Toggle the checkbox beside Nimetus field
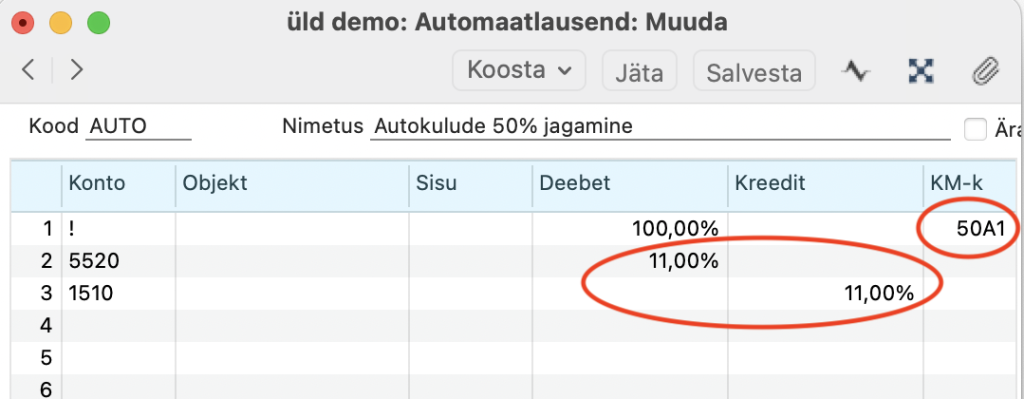The image size is (1024, 399). click(x=976, y=130)
